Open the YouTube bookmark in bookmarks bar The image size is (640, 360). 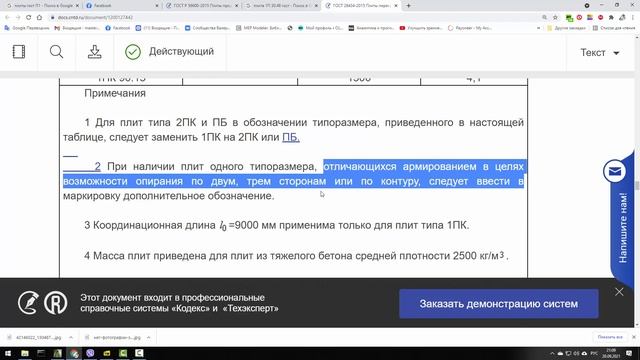click(x=421, y=28)
